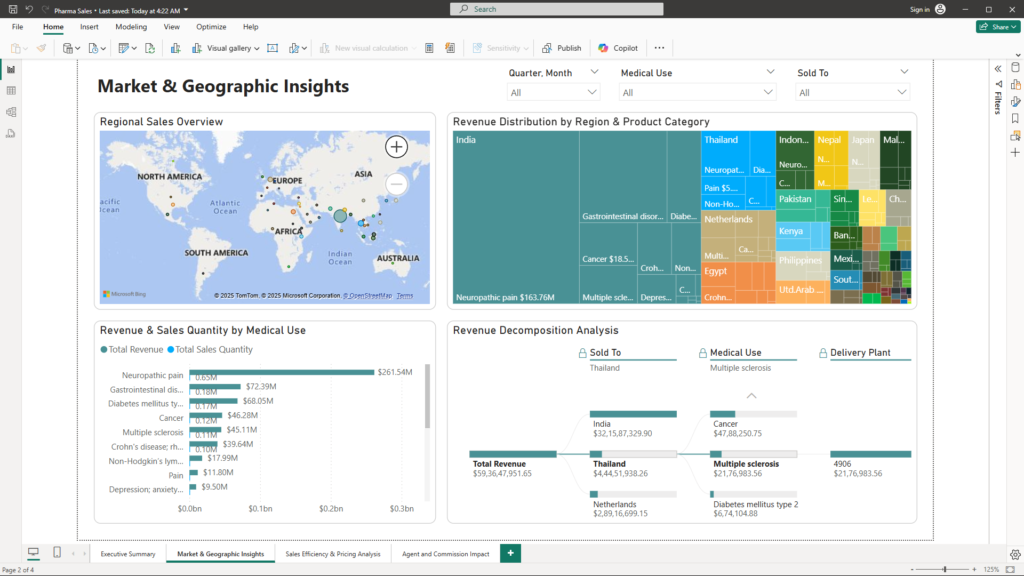Switch to mobile layout icon
1024x576 pixels.
pyautogui.click(x=56, y=553)
